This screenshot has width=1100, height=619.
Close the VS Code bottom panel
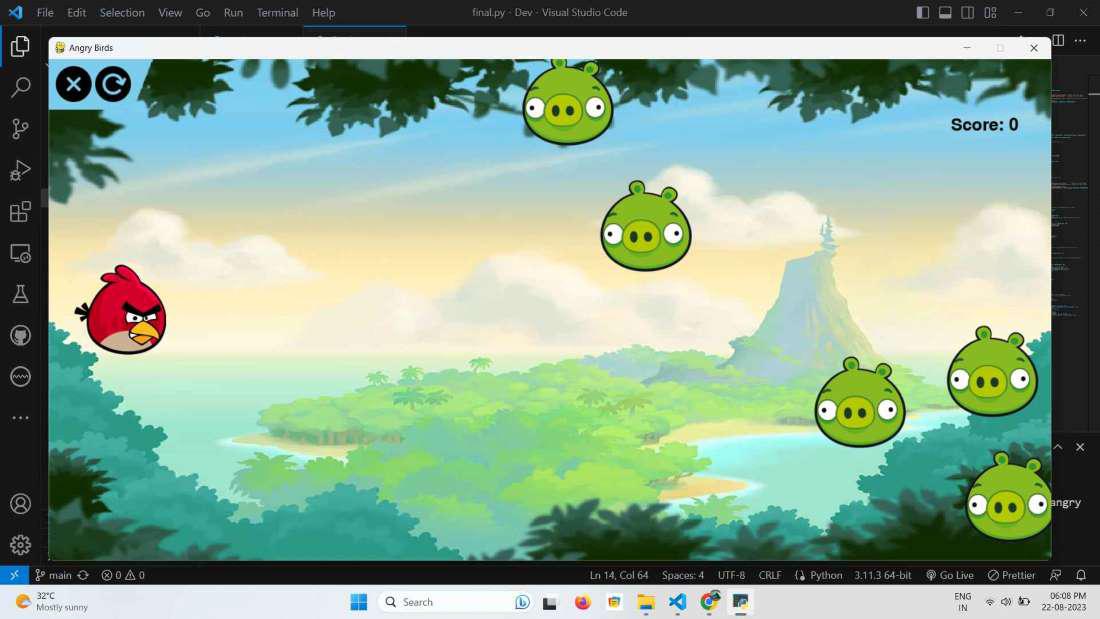point(1080,447)
